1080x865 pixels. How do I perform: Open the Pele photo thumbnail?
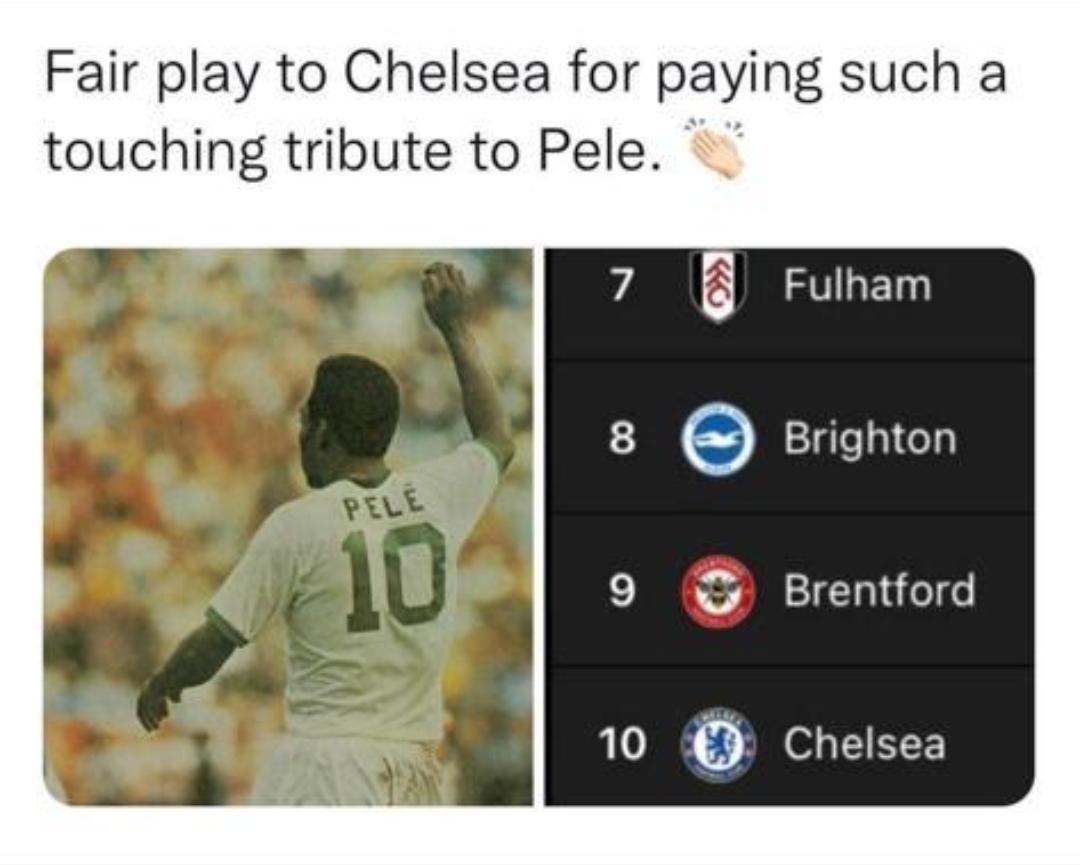pos(288,527)
